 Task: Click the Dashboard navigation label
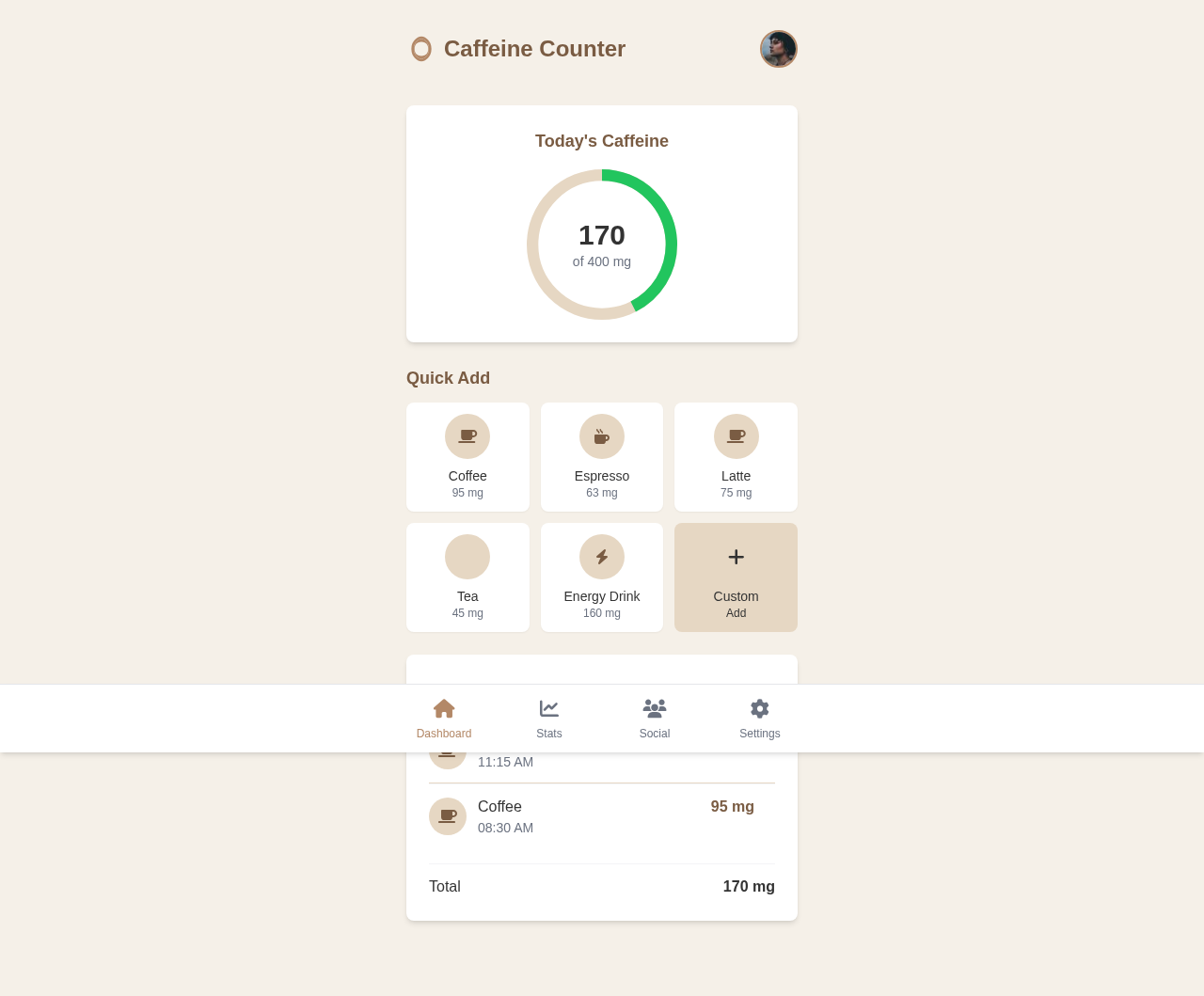444,733
